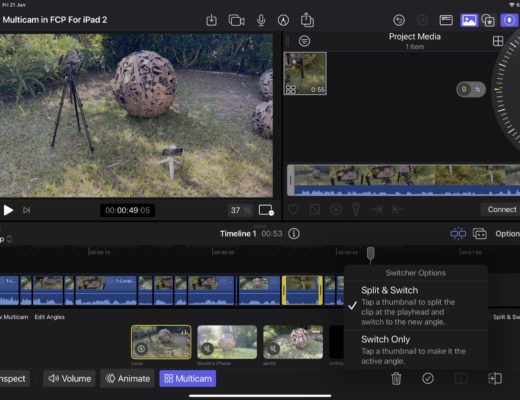Toggle timeline snapping icon
520x400 pixels.
[458, 234]
